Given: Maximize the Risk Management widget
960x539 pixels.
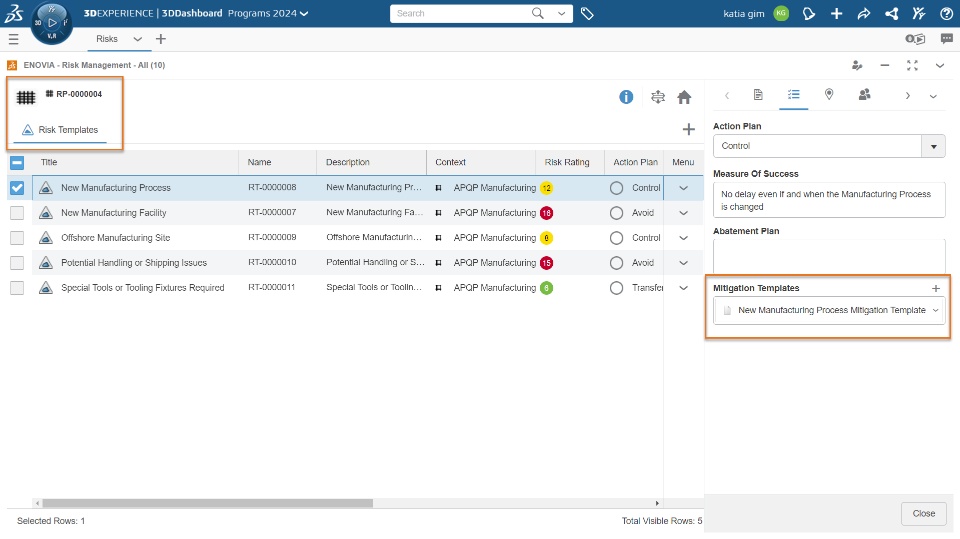Looking at the screenshot, I should 912,66.
